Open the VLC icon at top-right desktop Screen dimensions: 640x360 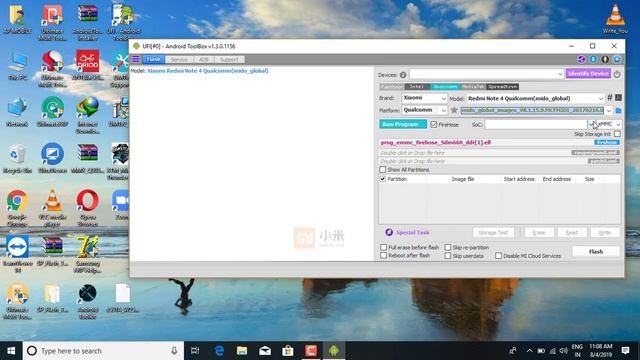(615, 18)
